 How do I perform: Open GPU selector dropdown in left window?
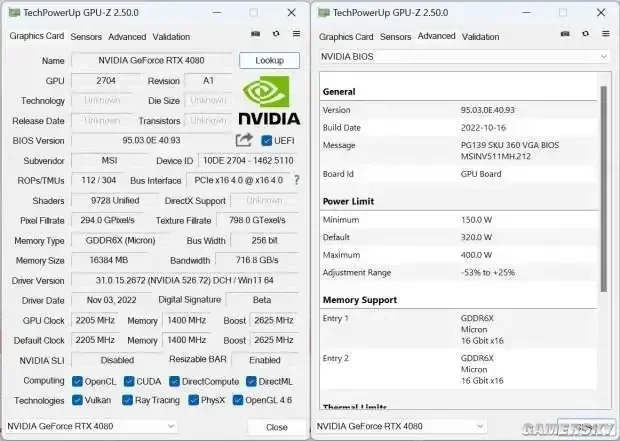point(91,426)
